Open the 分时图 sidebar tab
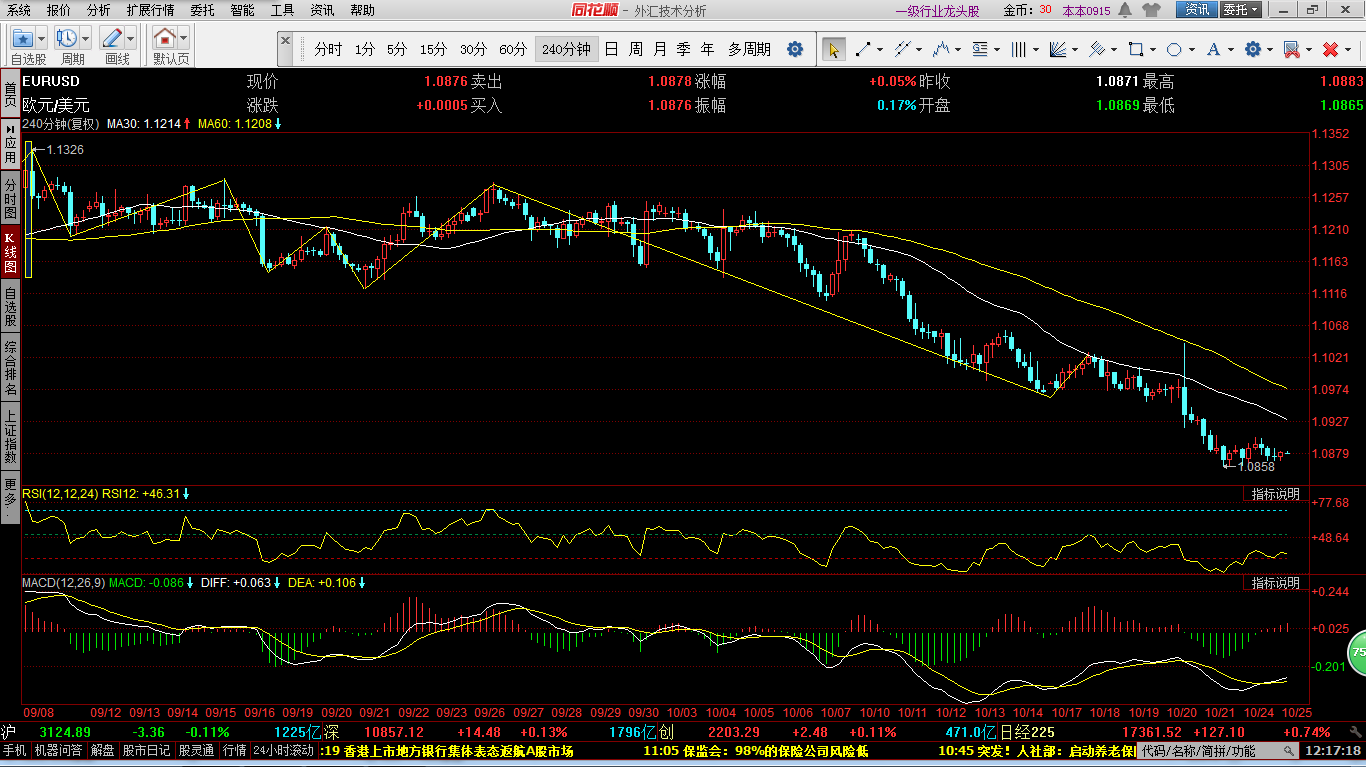 (10, 200)
